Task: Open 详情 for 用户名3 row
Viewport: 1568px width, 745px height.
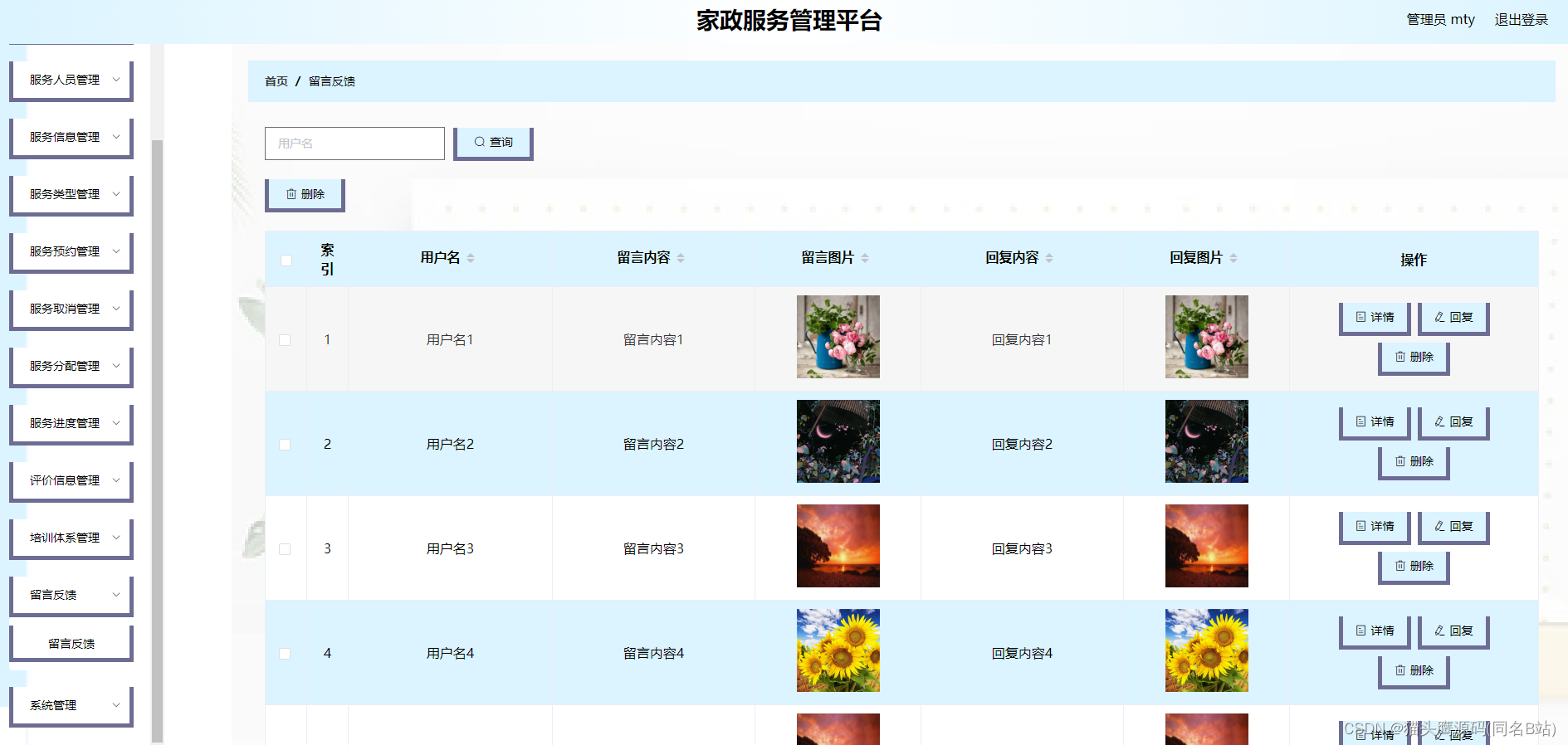Action: (x=1375, y=527)
